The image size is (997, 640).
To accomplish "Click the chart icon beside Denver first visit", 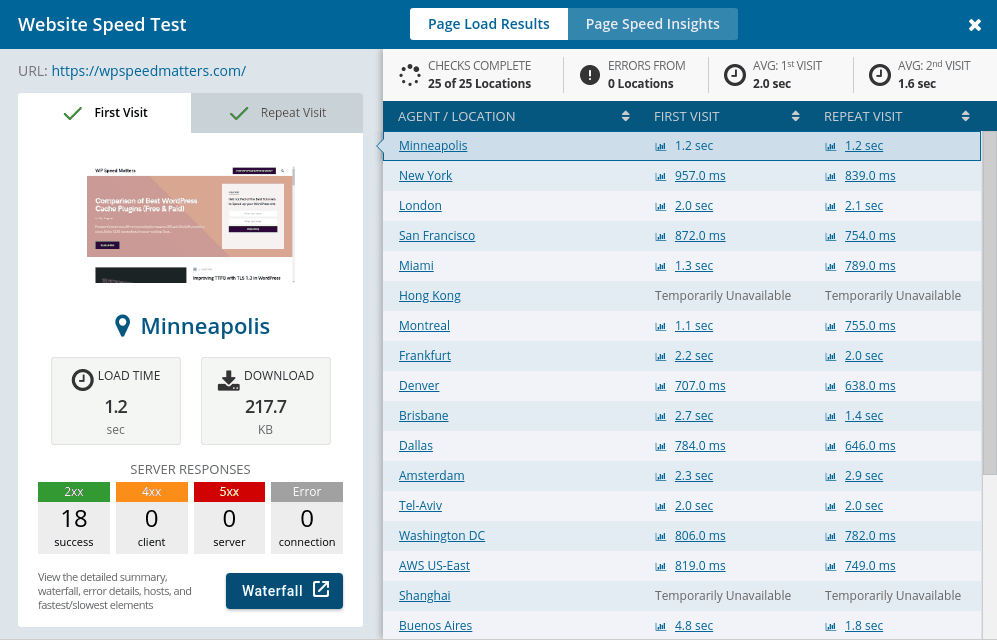I will click(661, 386).
